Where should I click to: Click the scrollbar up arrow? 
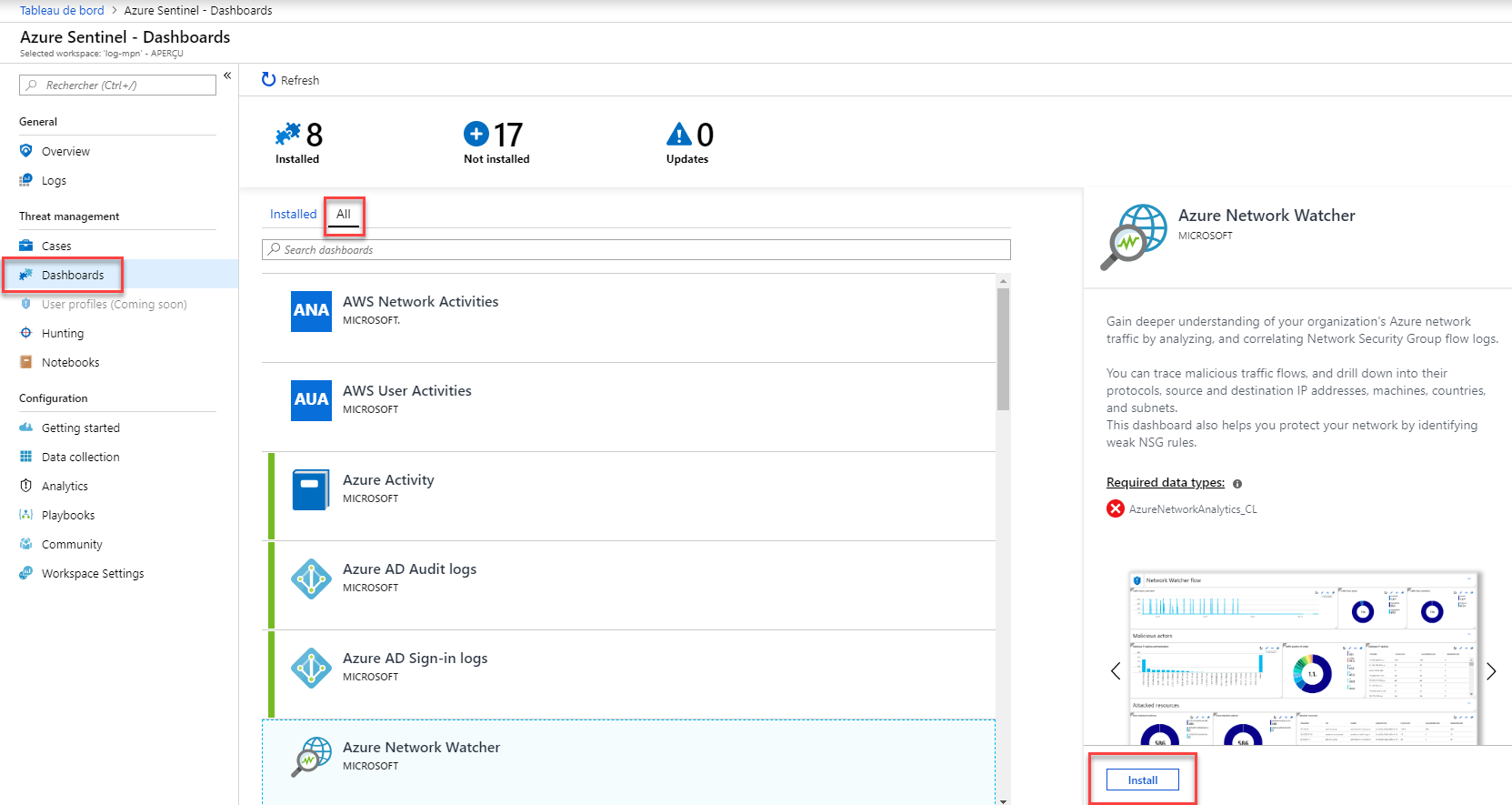pos(1003,280)
